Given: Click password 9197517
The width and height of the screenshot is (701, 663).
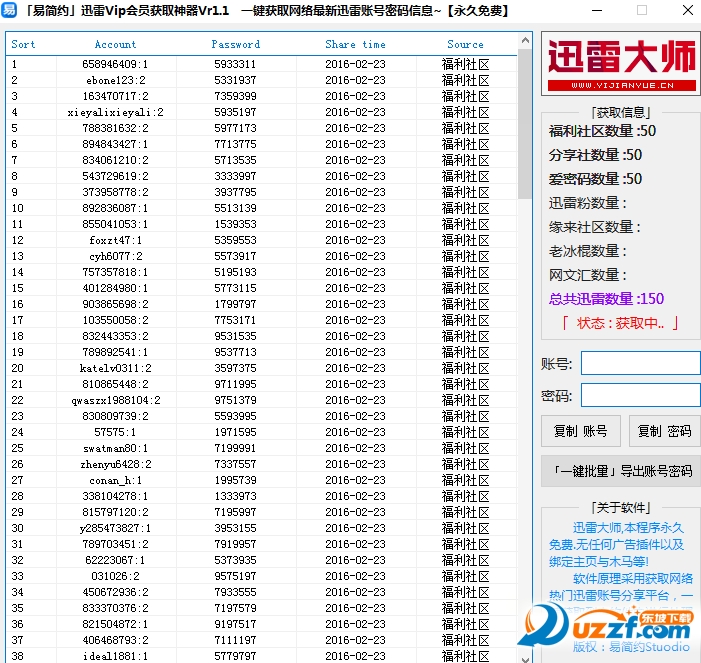Looking at the screenshot, I should (236, 624).
